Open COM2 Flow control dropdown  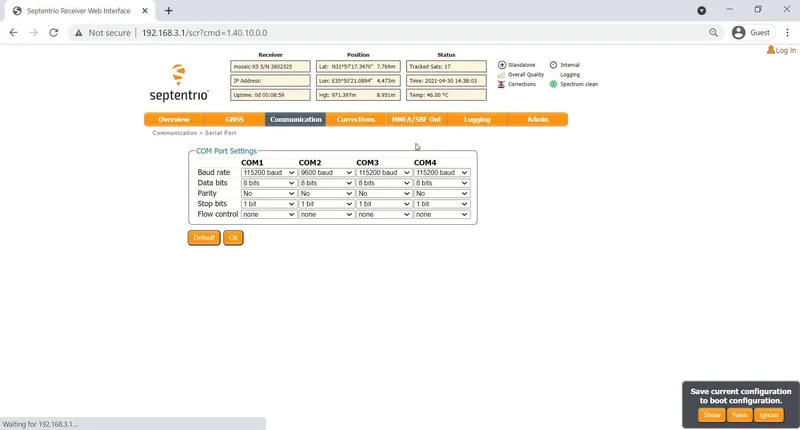pyautogui.click(x=326, y=214)
